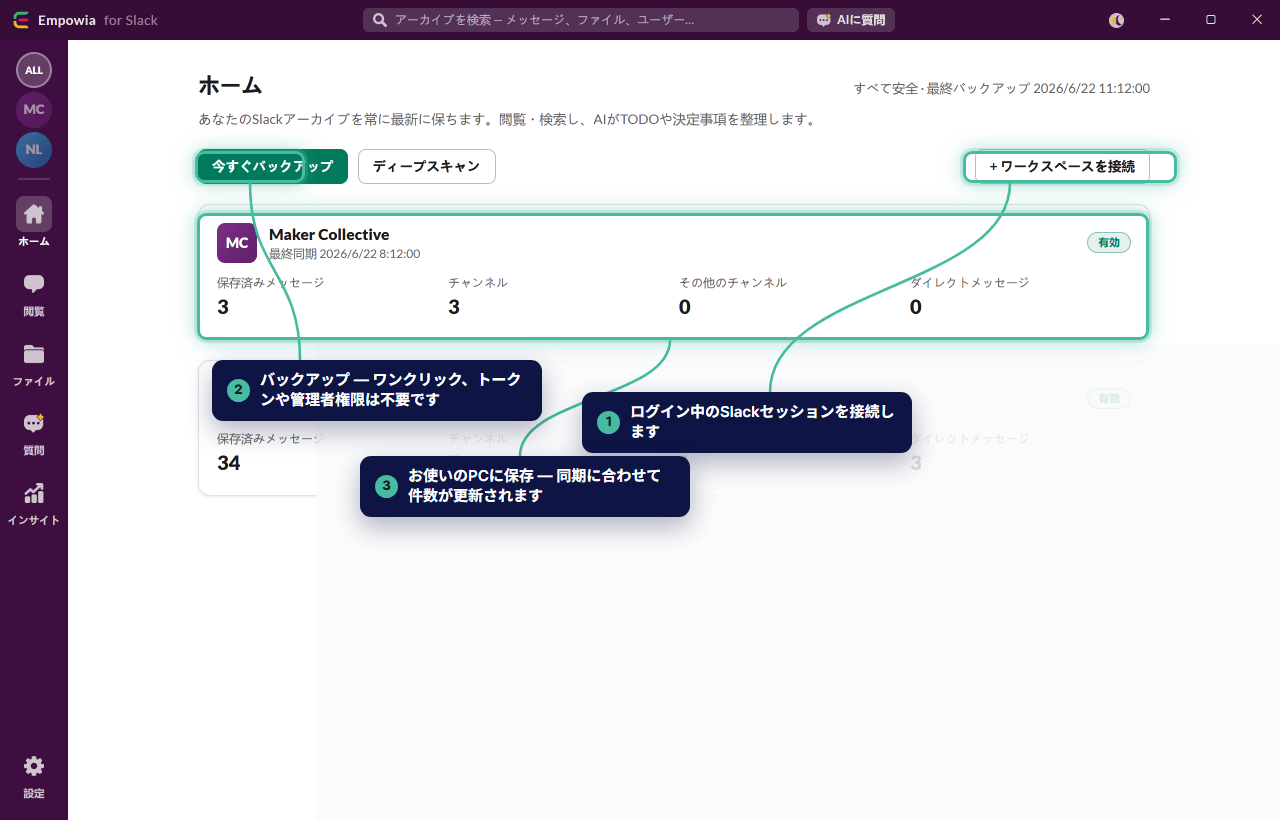1280x820 pixels.
Task: Open the ホーム sidebar section
Action: [x=34, y=222]
